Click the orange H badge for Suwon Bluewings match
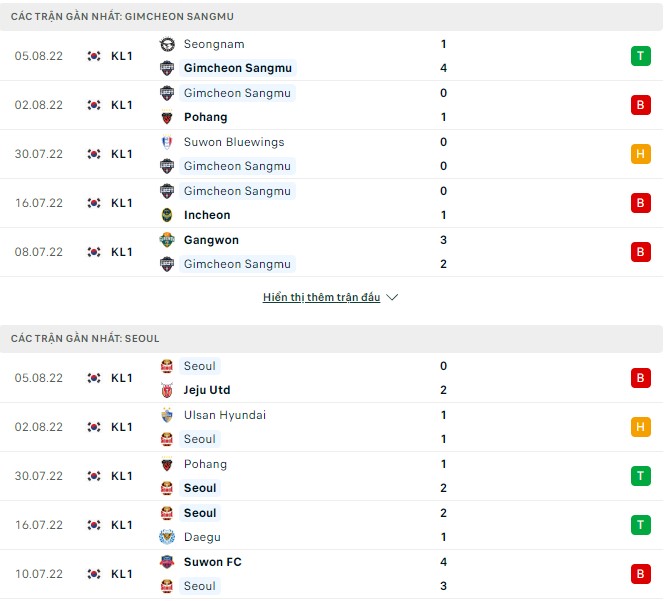Image resolution: width=672 pixels, height=601 pixels. [640, 154]
